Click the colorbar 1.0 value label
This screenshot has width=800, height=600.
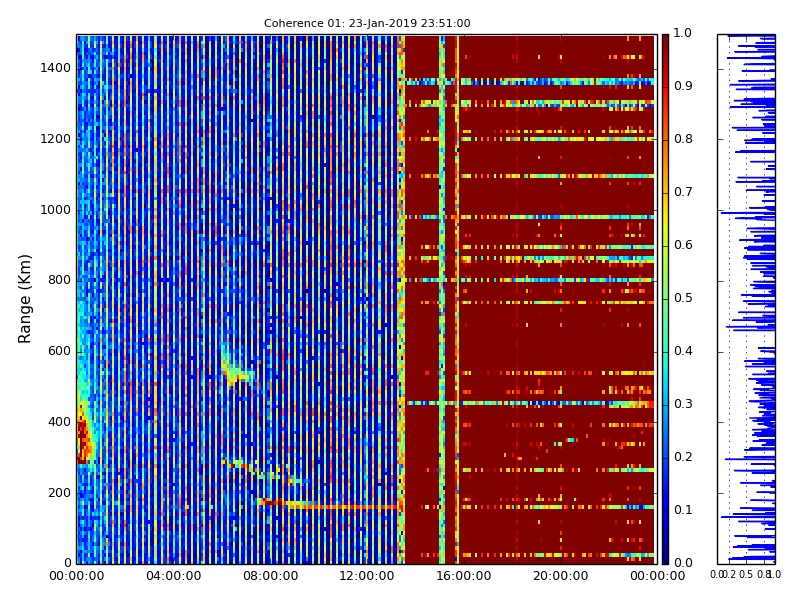coord(683,33)
